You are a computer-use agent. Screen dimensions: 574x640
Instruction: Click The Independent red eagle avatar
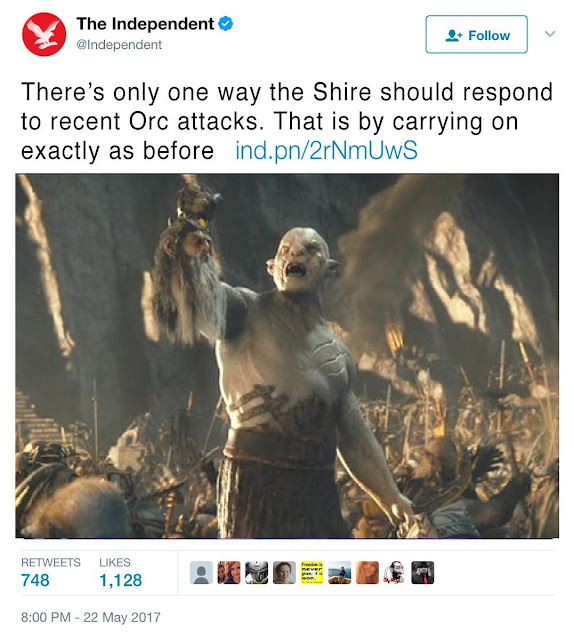[x=44, y=34]
